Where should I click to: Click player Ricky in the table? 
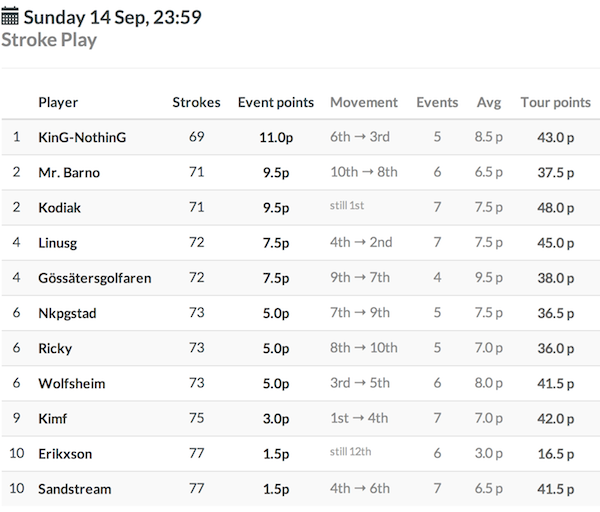tap(55, 348)
